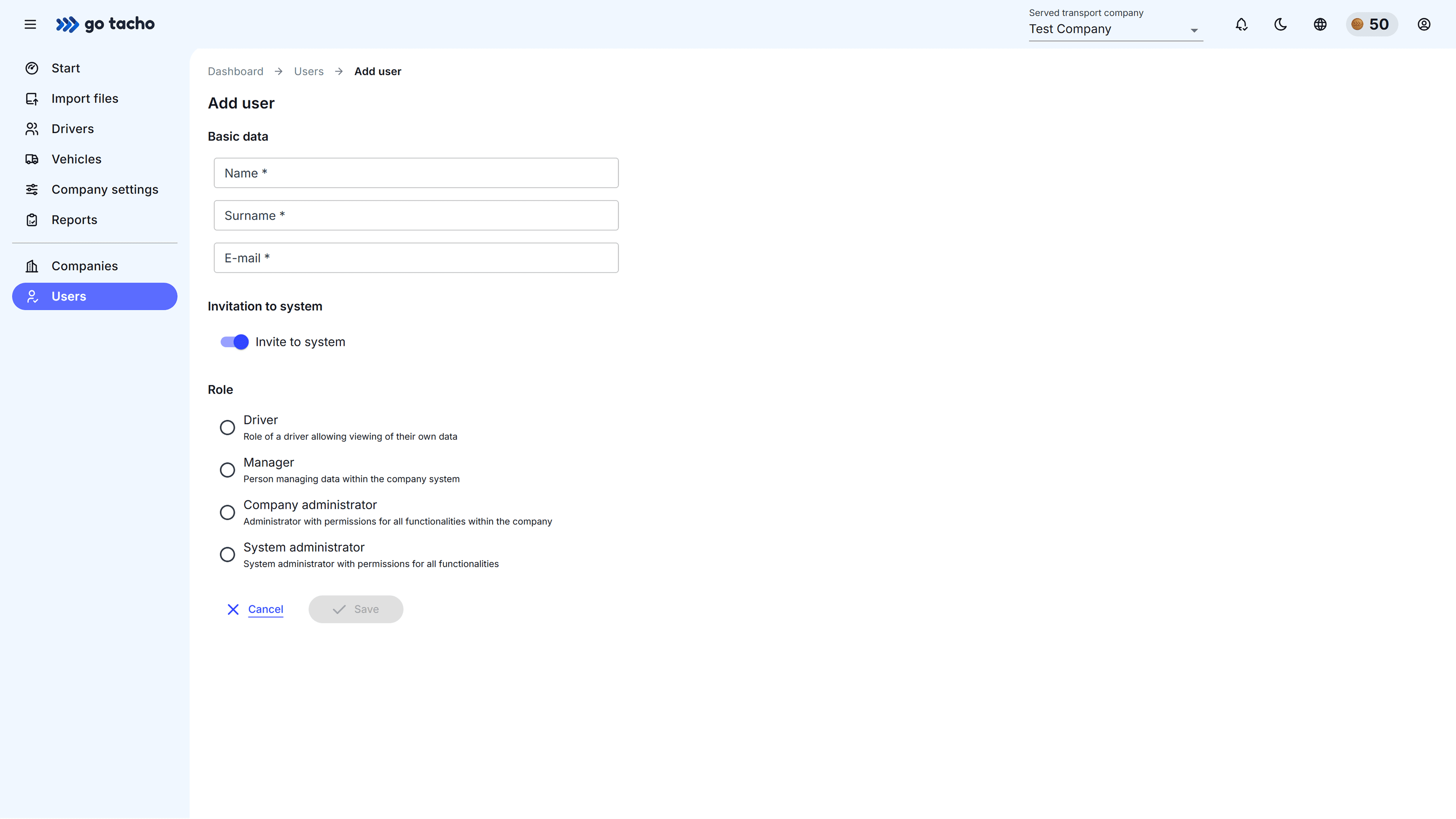Click the Users person-check icon
The image size is (1456, 819).
coord(32,296)
